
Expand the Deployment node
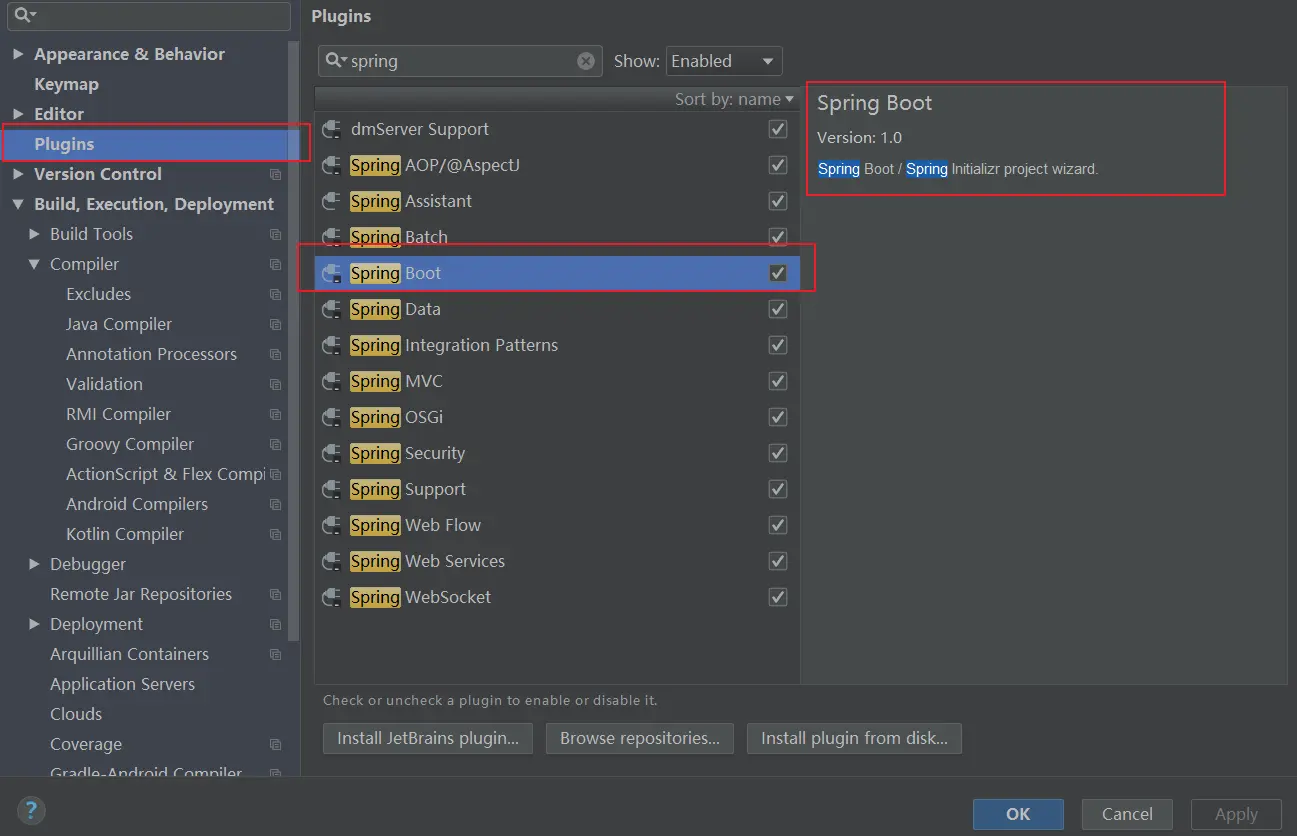tap(34, 624)
